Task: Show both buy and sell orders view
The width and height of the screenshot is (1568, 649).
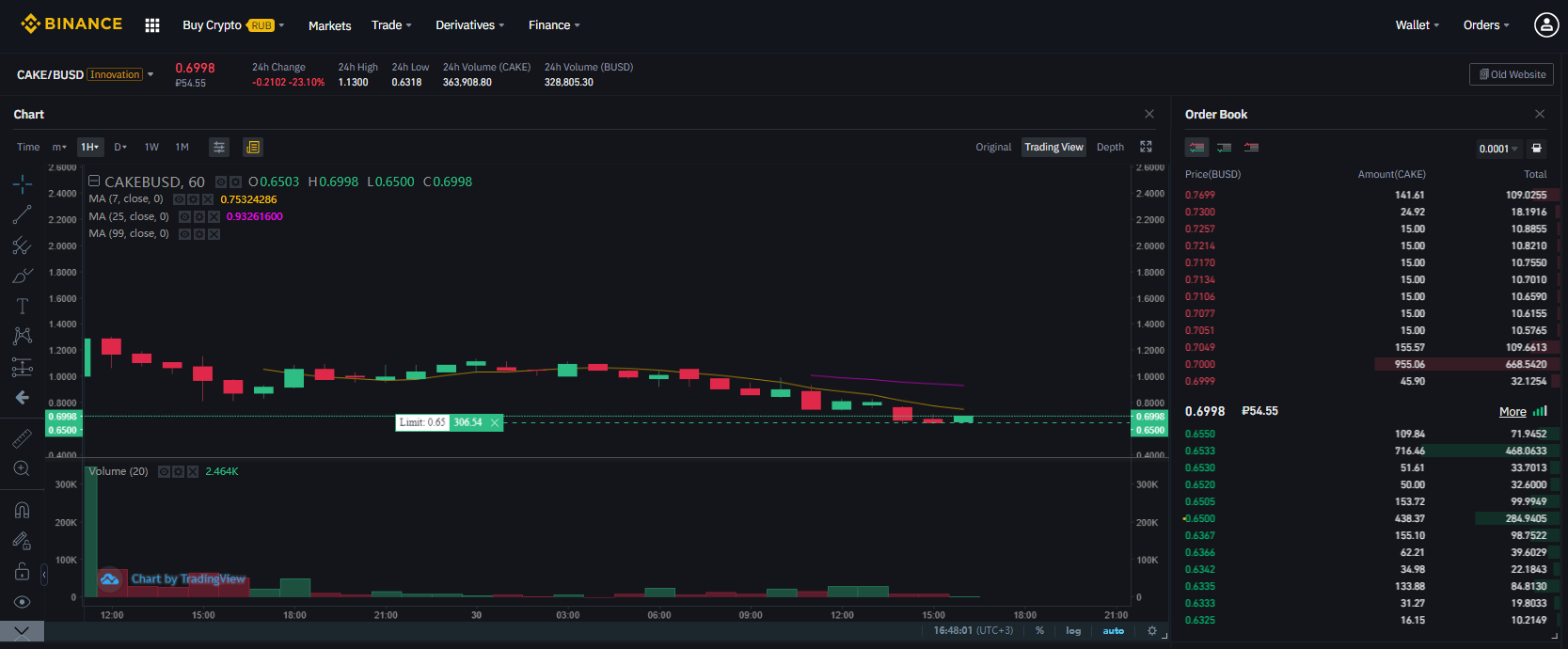Action: pyautogui.click(x=1196, y=148)
